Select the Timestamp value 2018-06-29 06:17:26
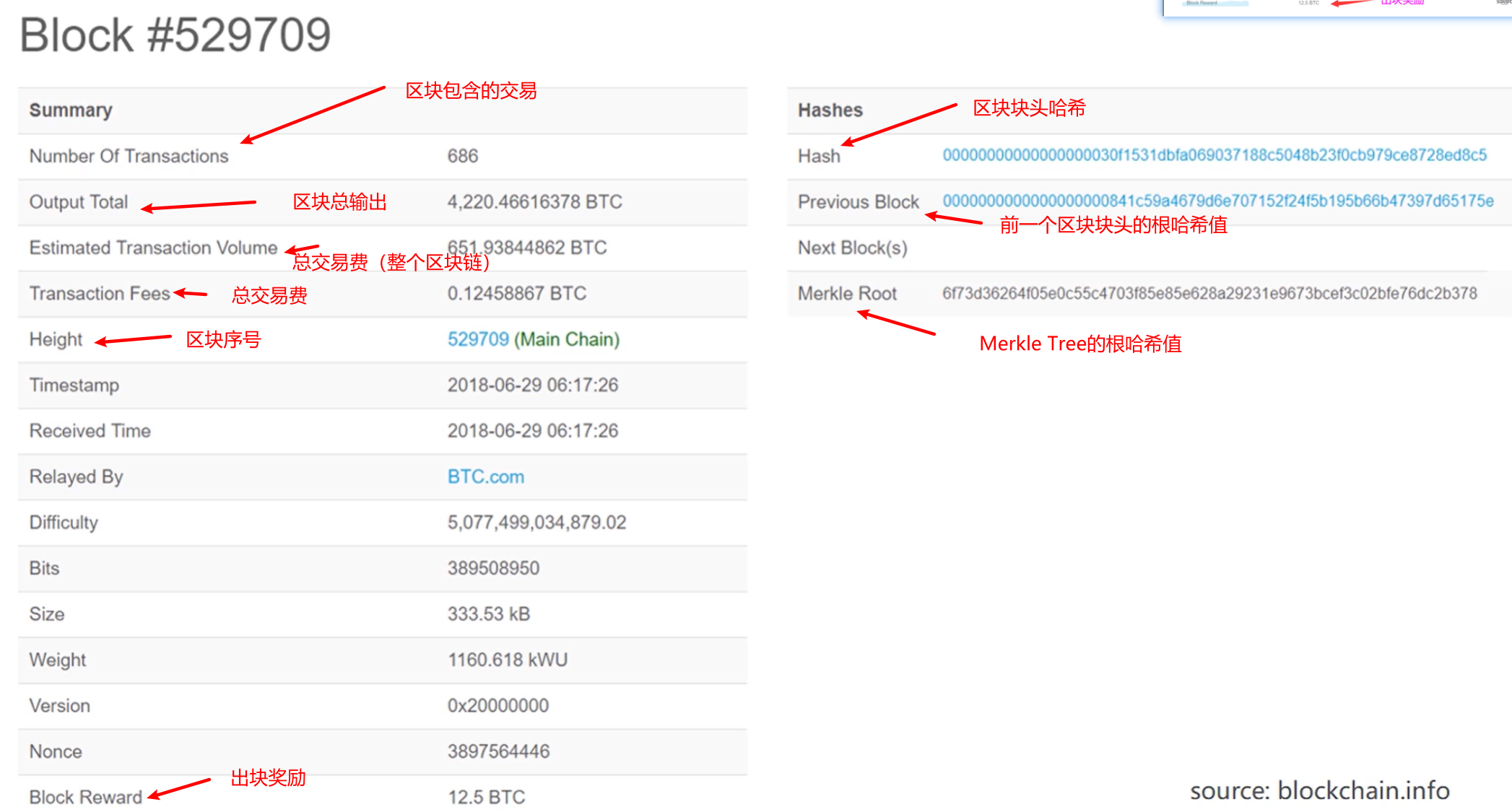 [533, 385]
